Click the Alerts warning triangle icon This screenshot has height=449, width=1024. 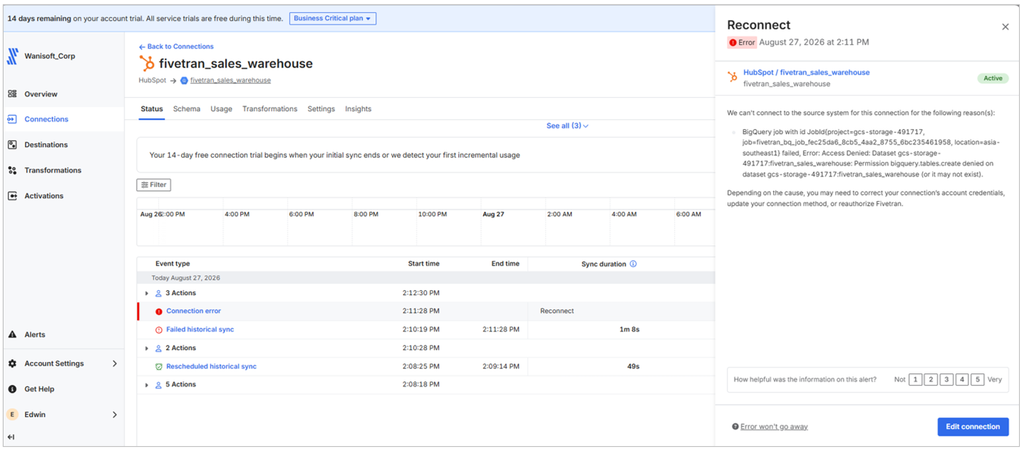tap(12, 335)
